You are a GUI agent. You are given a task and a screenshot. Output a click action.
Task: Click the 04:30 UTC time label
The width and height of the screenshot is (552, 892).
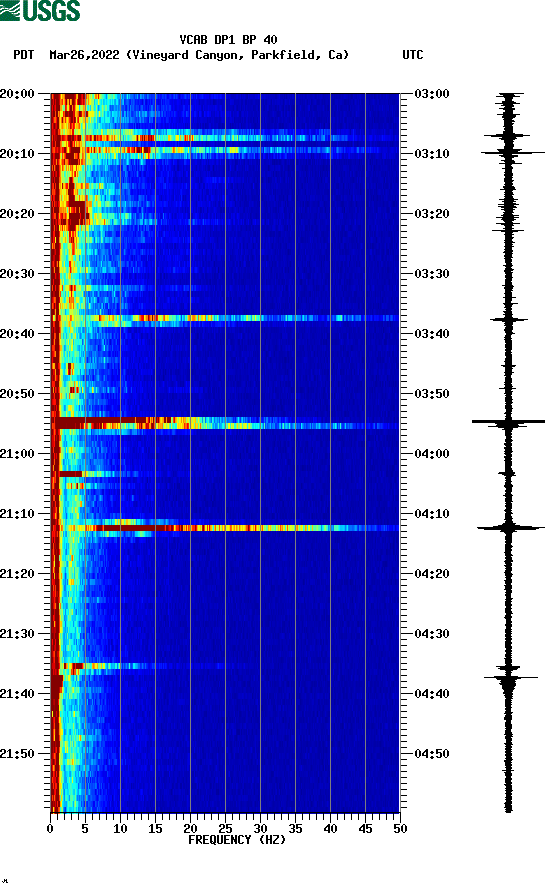pos(432,634)
